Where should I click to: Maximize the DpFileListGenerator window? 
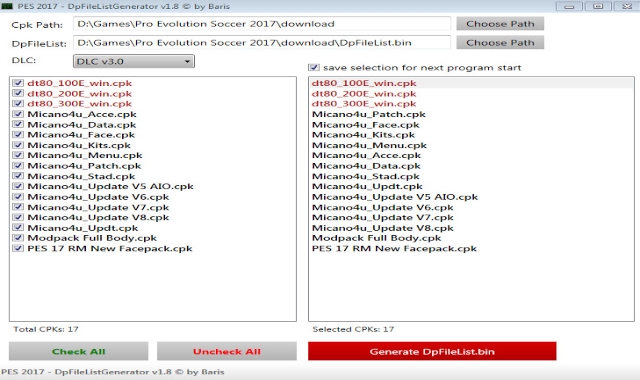tap(598, 6)
